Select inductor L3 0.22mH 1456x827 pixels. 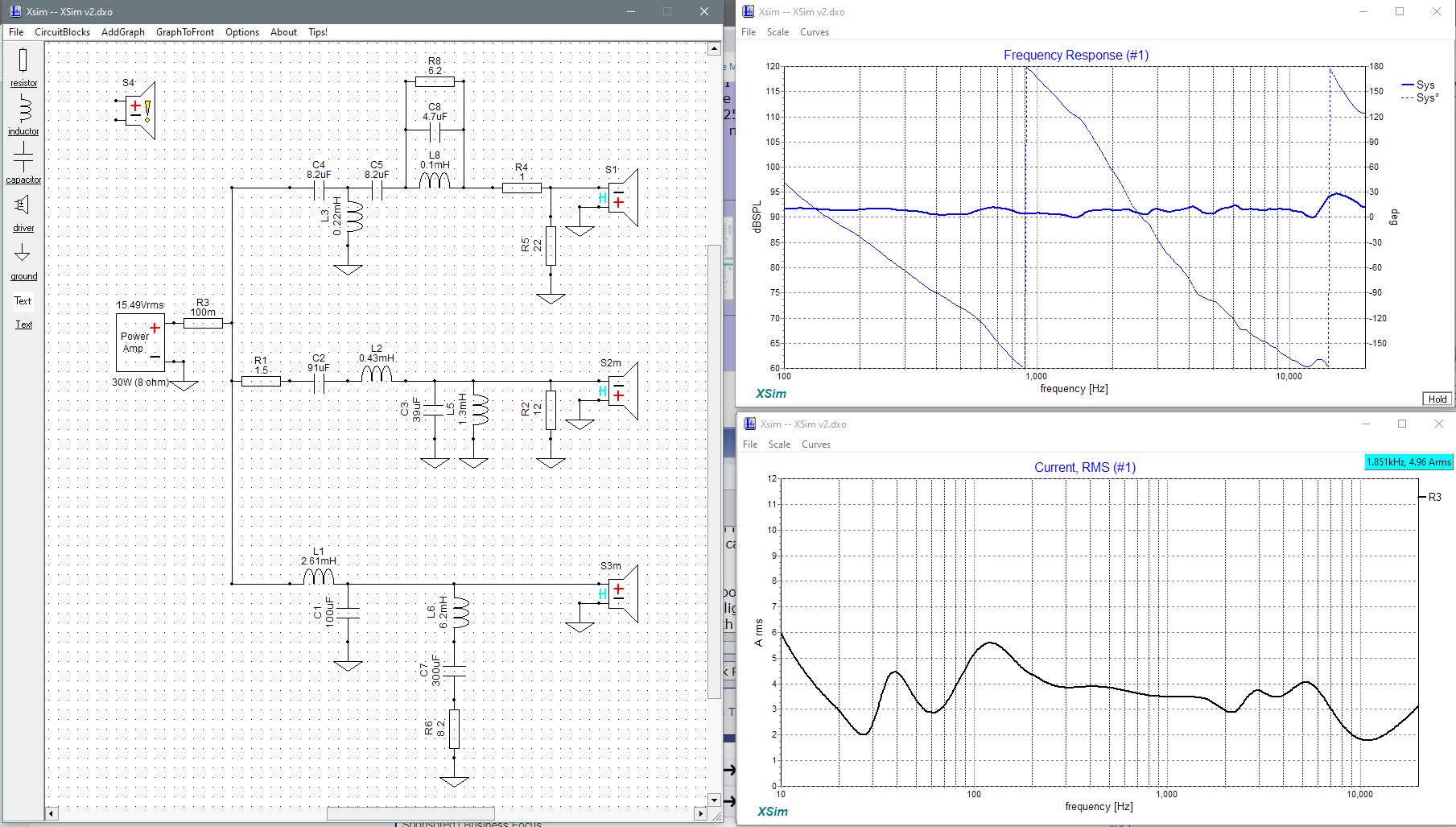[354, 217]
